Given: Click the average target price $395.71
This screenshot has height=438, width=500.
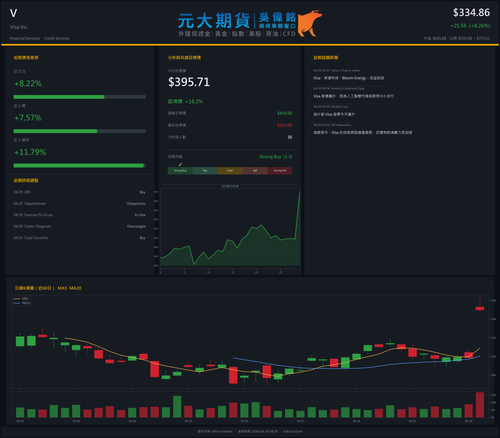Looking at the screenshot, I should coord(189,82).
